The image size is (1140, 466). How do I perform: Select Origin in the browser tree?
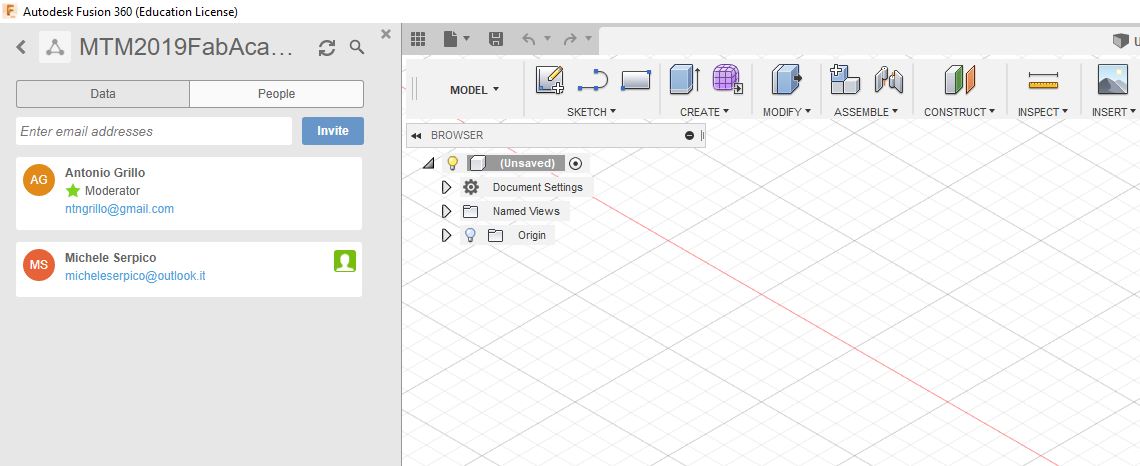[x=531, y=236]
